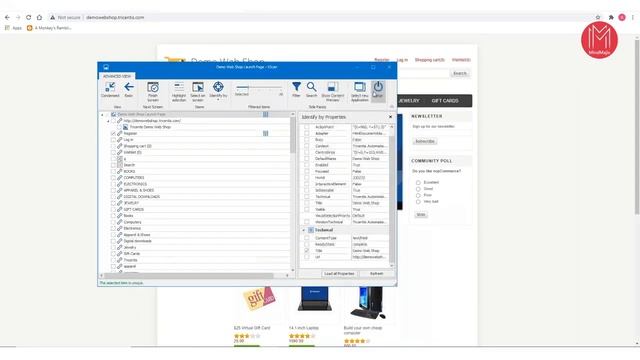Check the BOOKS tree item checkbox

tap(113, 171)
